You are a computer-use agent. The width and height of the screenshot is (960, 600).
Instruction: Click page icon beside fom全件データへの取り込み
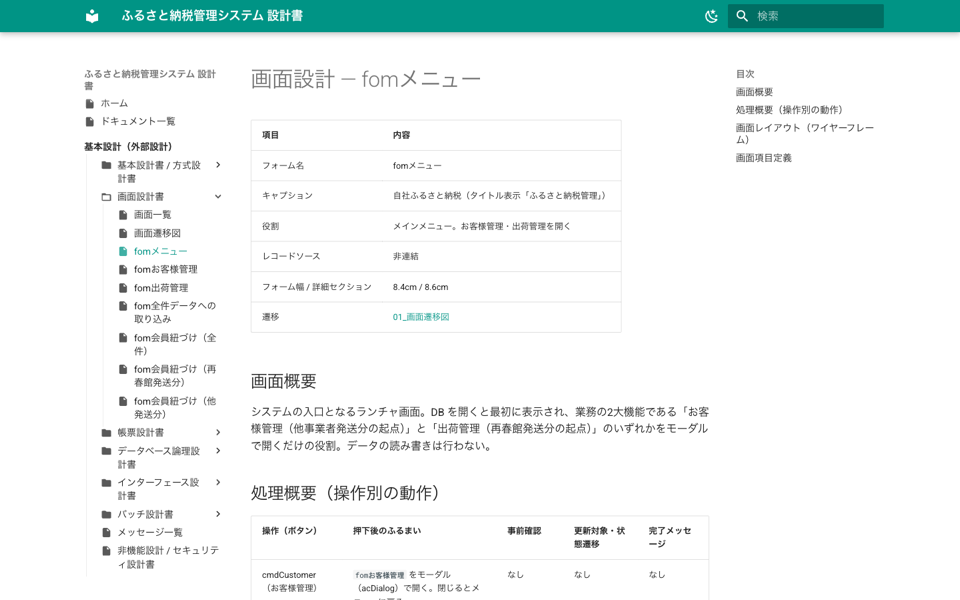coord(123,306)
